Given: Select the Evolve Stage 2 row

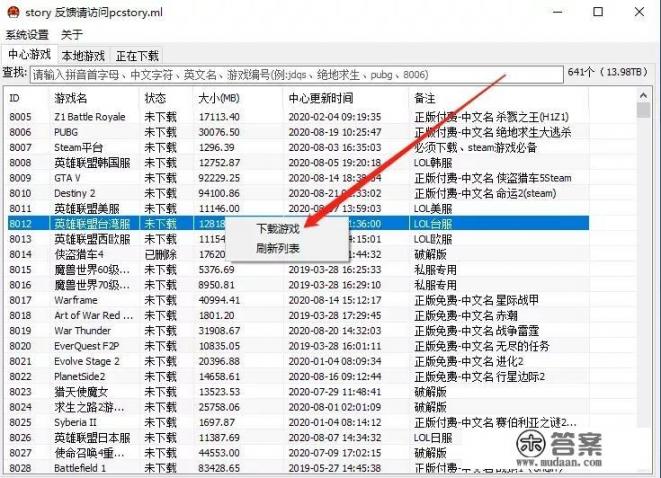Looking at the screenshot, I should (298, 361).
